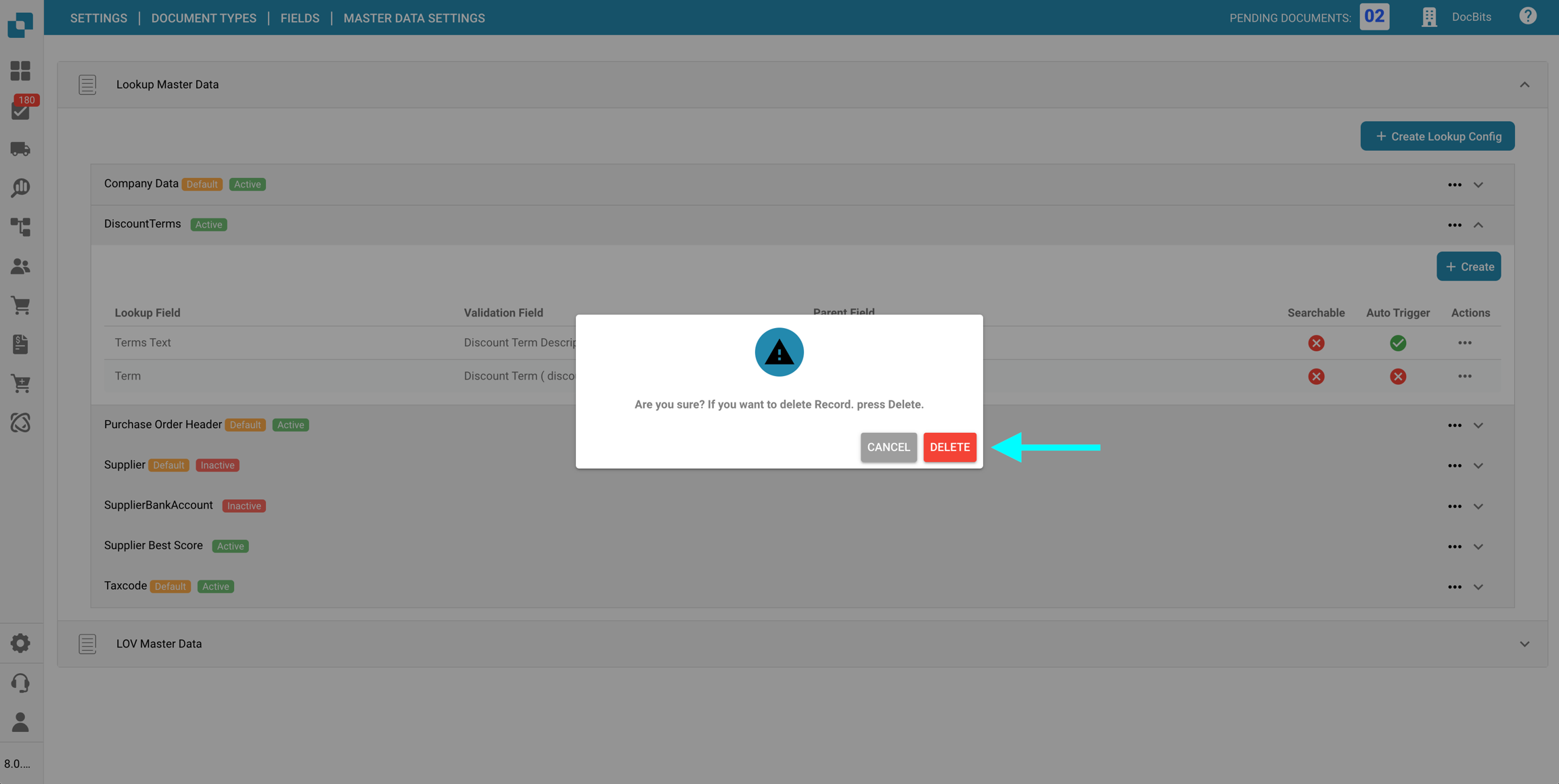Click the delivery truck sidebar icon

(x=20, y=149)
